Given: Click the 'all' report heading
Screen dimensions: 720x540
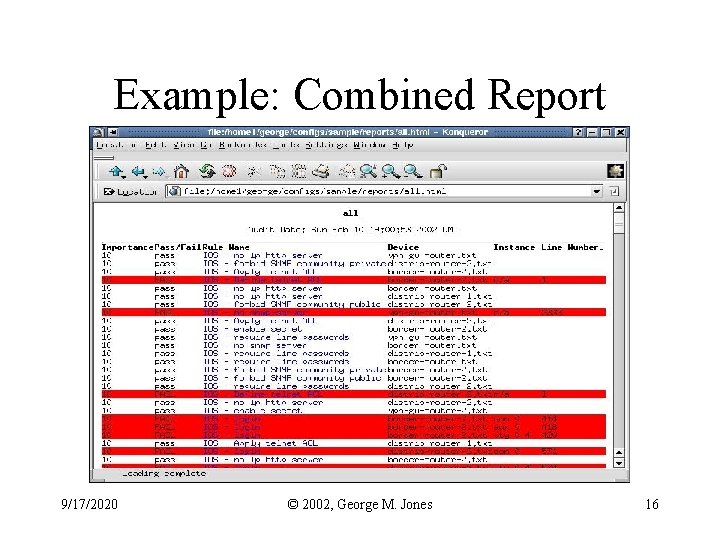Looking at the screenshot, I should 350,213.
